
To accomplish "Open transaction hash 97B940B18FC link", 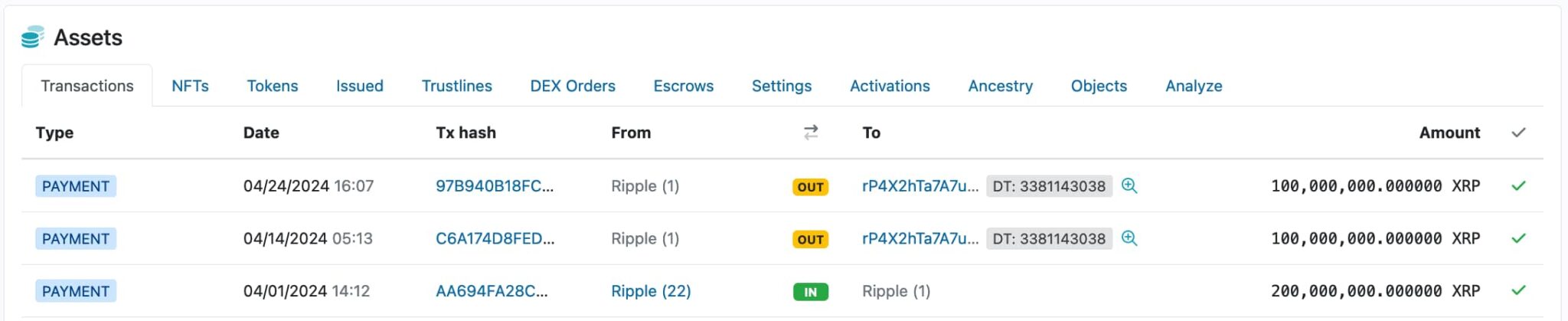I will [494, 186].
